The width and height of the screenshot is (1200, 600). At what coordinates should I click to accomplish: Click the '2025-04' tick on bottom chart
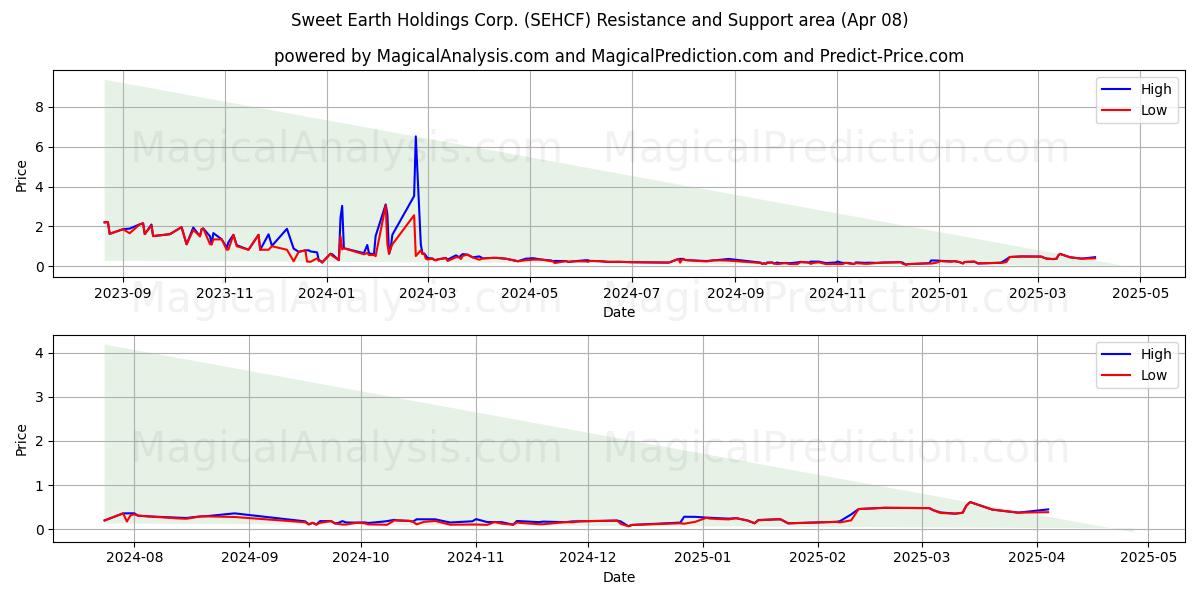1037,557
